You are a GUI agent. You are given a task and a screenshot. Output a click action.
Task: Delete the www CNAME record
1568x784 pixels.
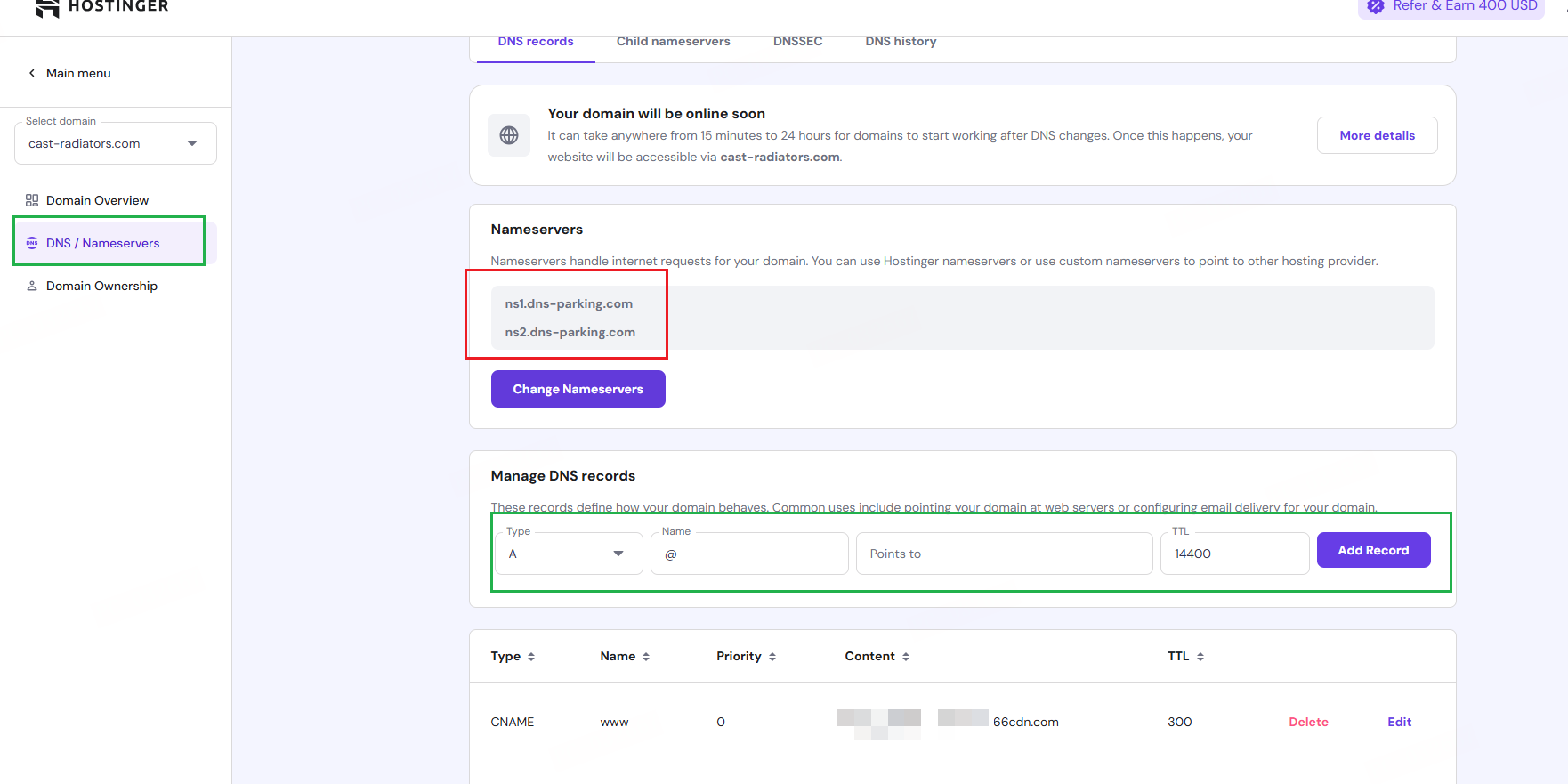click(1308, 722)
